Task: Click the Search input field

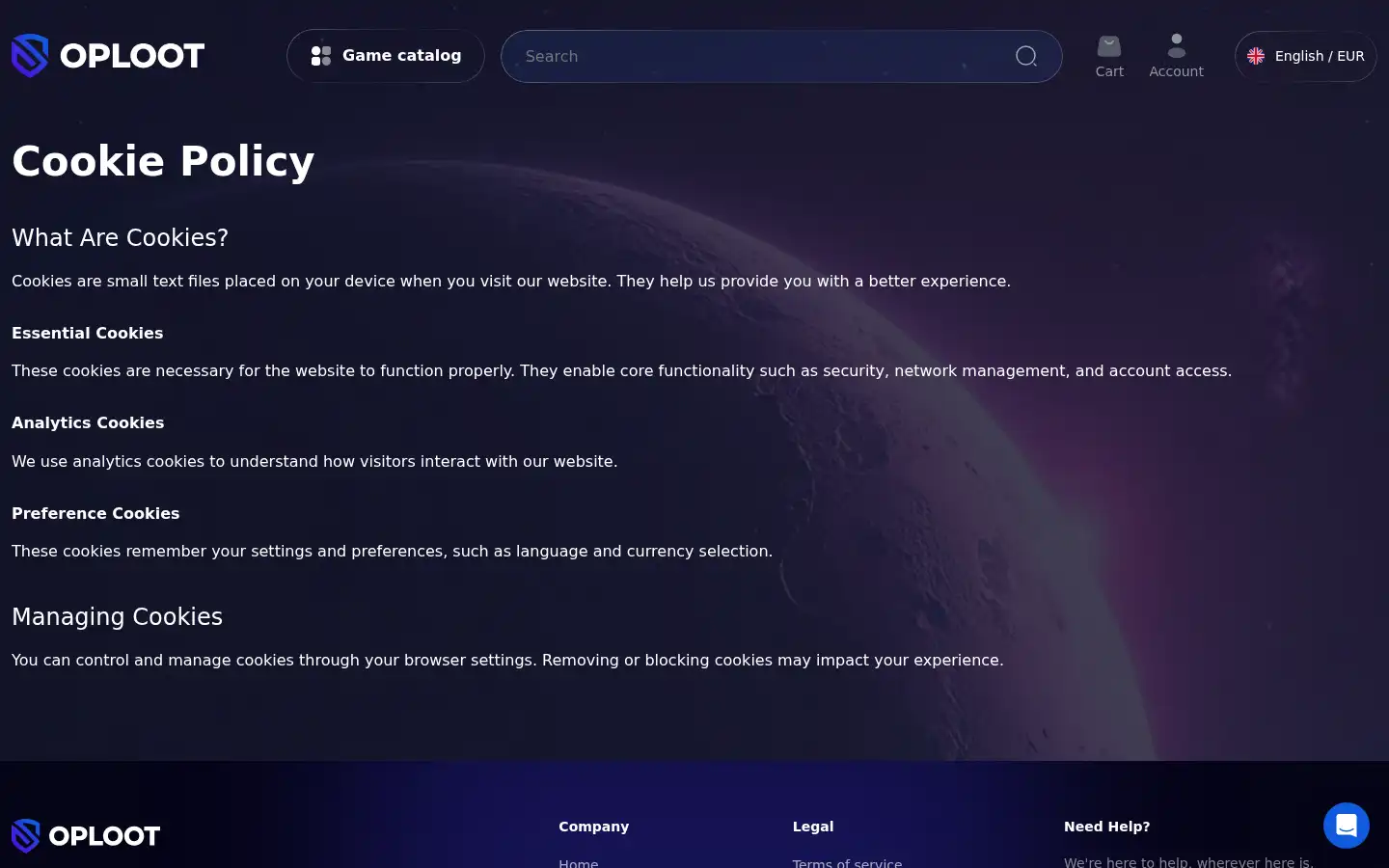Action: [x=781, y=56]
